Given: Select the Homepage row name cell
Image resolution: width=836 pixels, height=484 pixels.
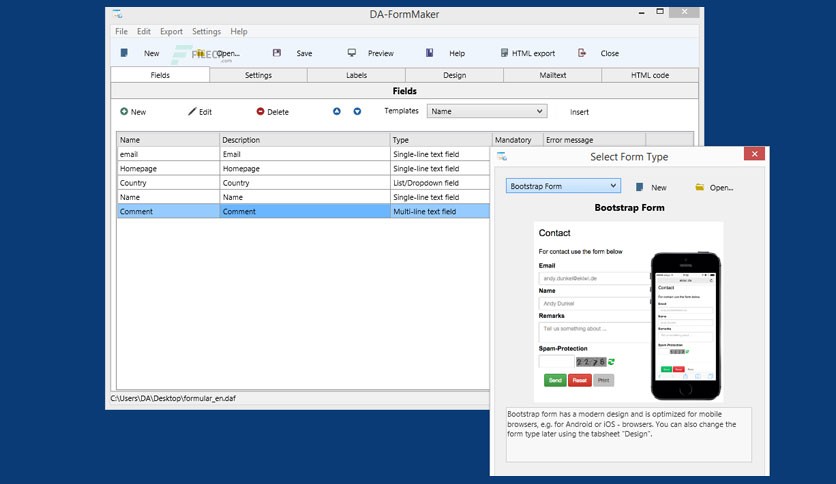Looking at the screenshot, I should coord(168,168).
